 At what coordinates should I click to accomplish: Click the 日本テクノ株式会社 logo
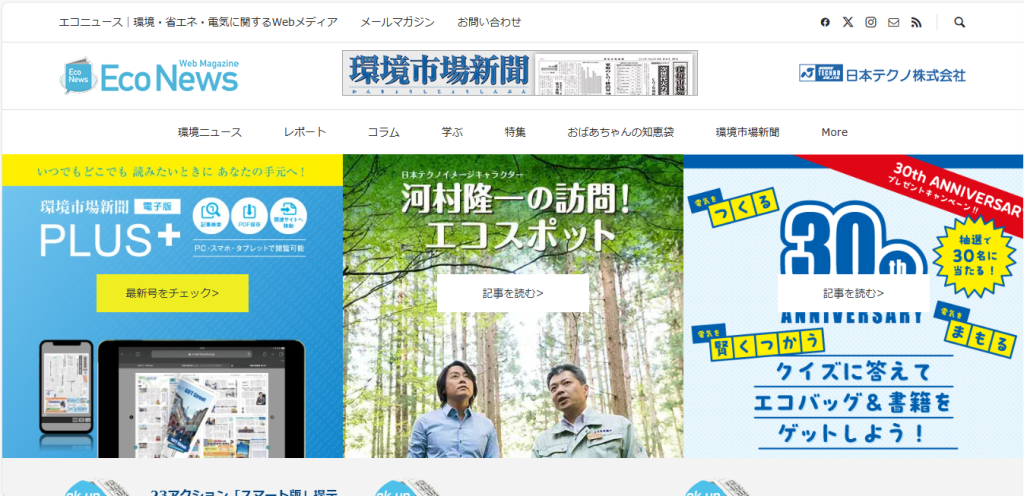coord(882,75)
